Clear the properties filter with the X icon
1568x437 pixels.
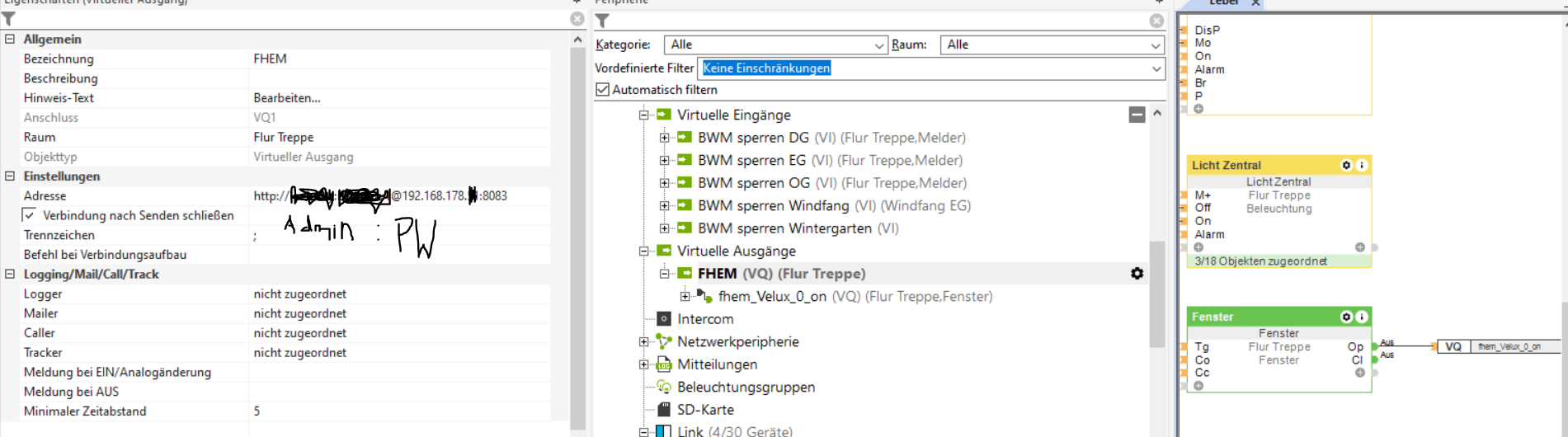[577, 18]
